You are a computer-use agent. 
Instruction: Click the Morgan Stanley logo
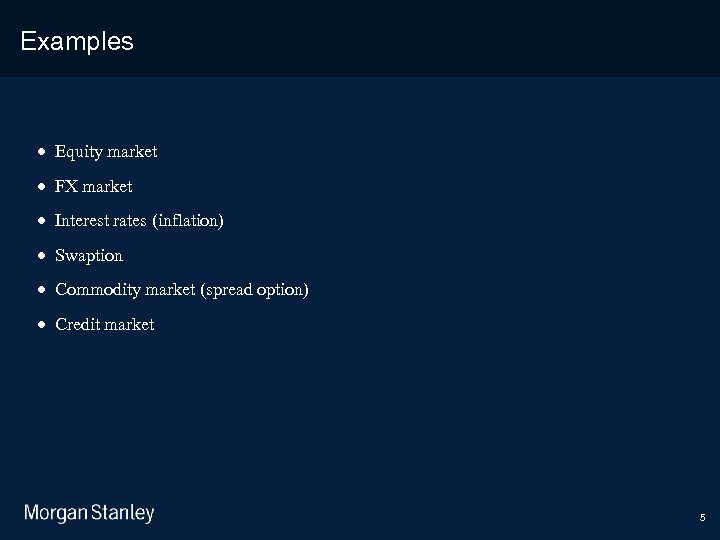coord(89,514)
